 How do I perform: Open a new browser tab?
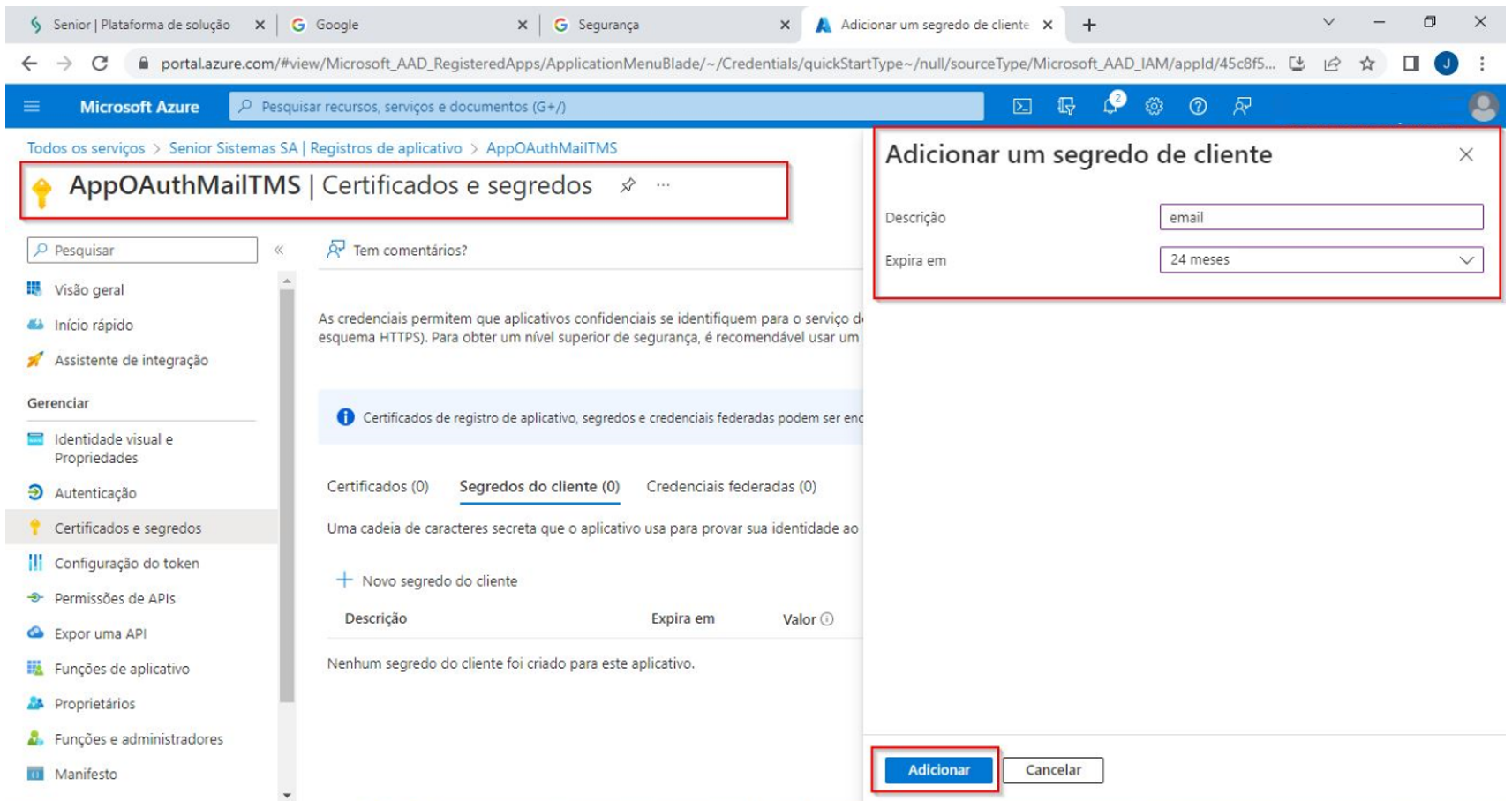(x=1089, y=25)
